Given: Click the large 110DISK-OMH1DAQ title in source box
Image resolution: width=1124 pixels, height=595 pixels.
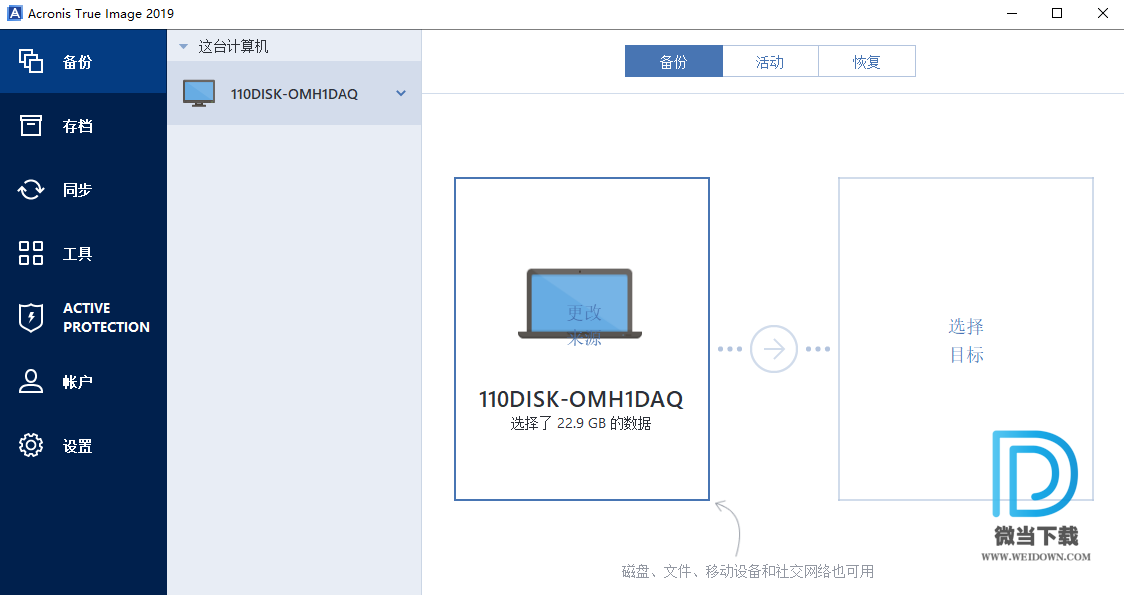Looking at the screenshot, I should [x=581, y=399].
